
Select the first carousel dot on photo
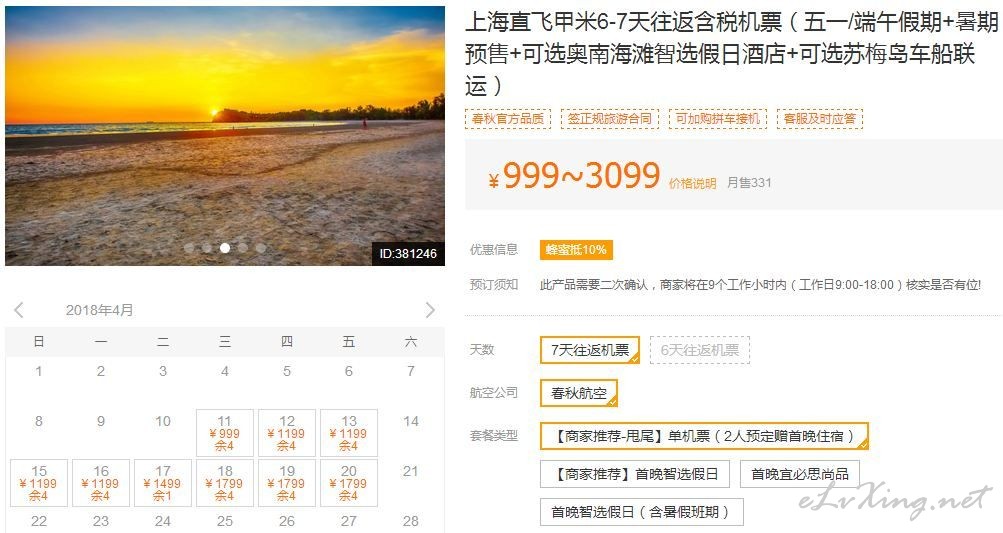tap(189, 248)
